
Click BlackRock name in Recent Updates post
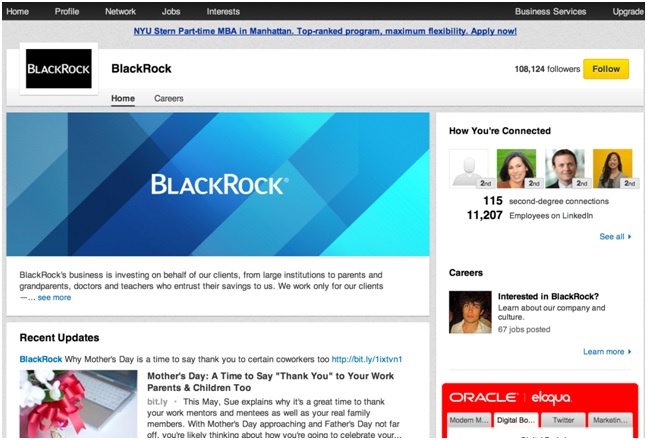point(40,359)
